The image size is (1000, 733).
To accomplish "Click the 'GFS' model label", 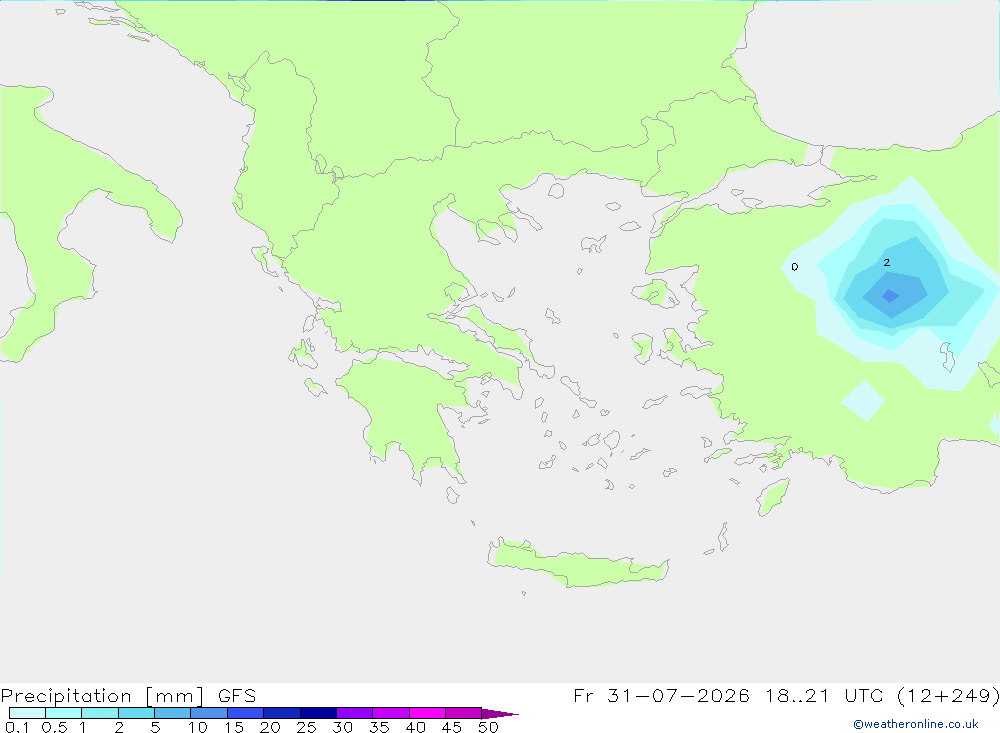I will (x=237, y=696).
